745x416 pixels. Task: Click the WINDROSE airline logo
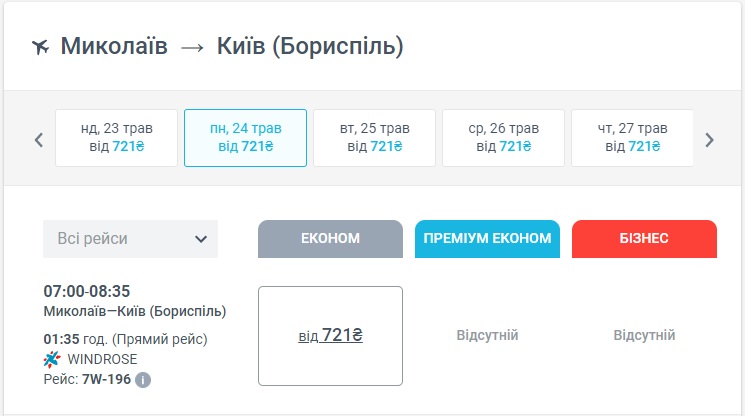[53, 359]
